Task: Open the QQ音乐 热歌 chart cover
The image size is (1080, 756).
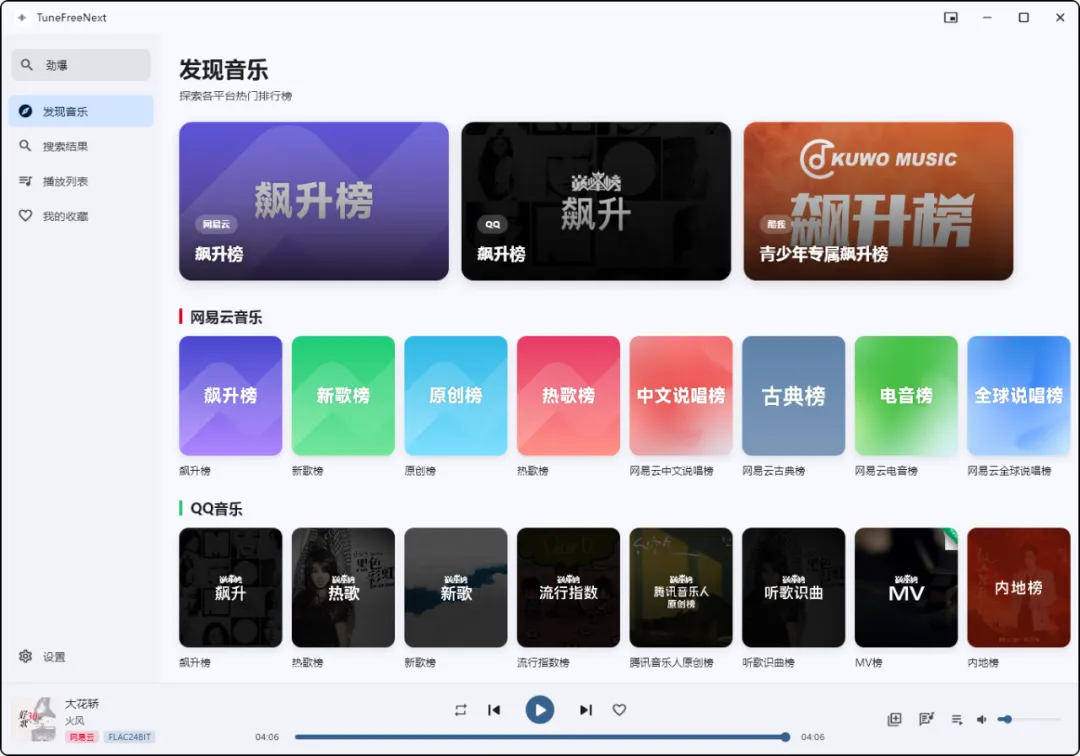Action: click(x=343, y=587)
